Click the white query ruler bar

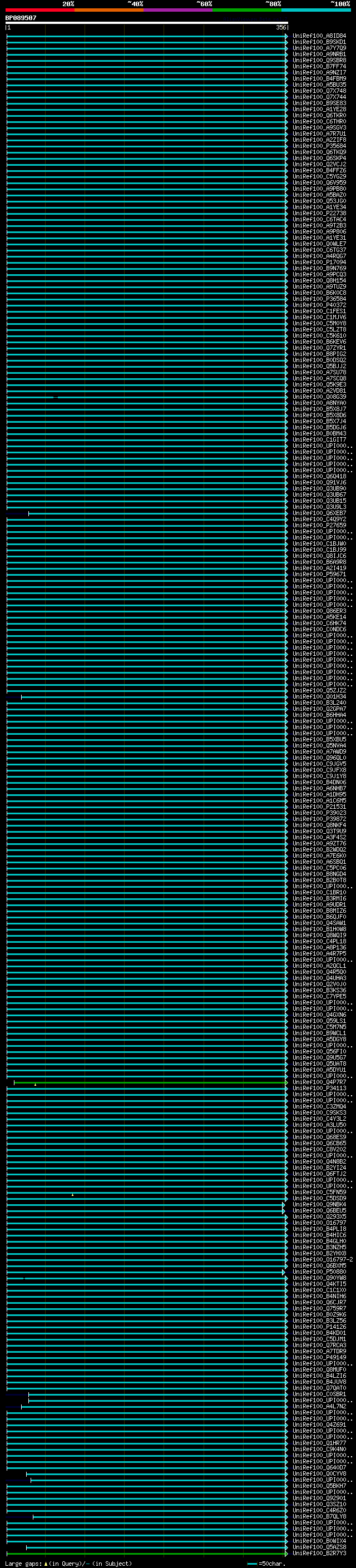(x=147, y=22)
